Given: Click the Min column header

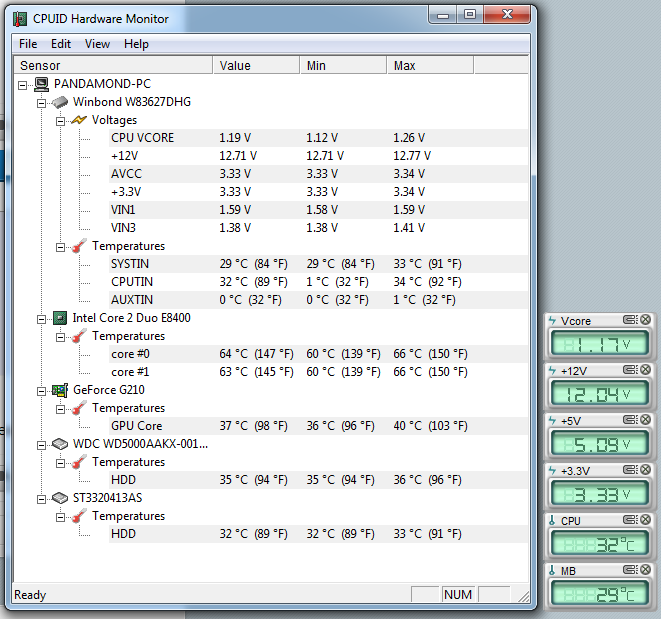Looking at the screenshot, I should point(344,65).
